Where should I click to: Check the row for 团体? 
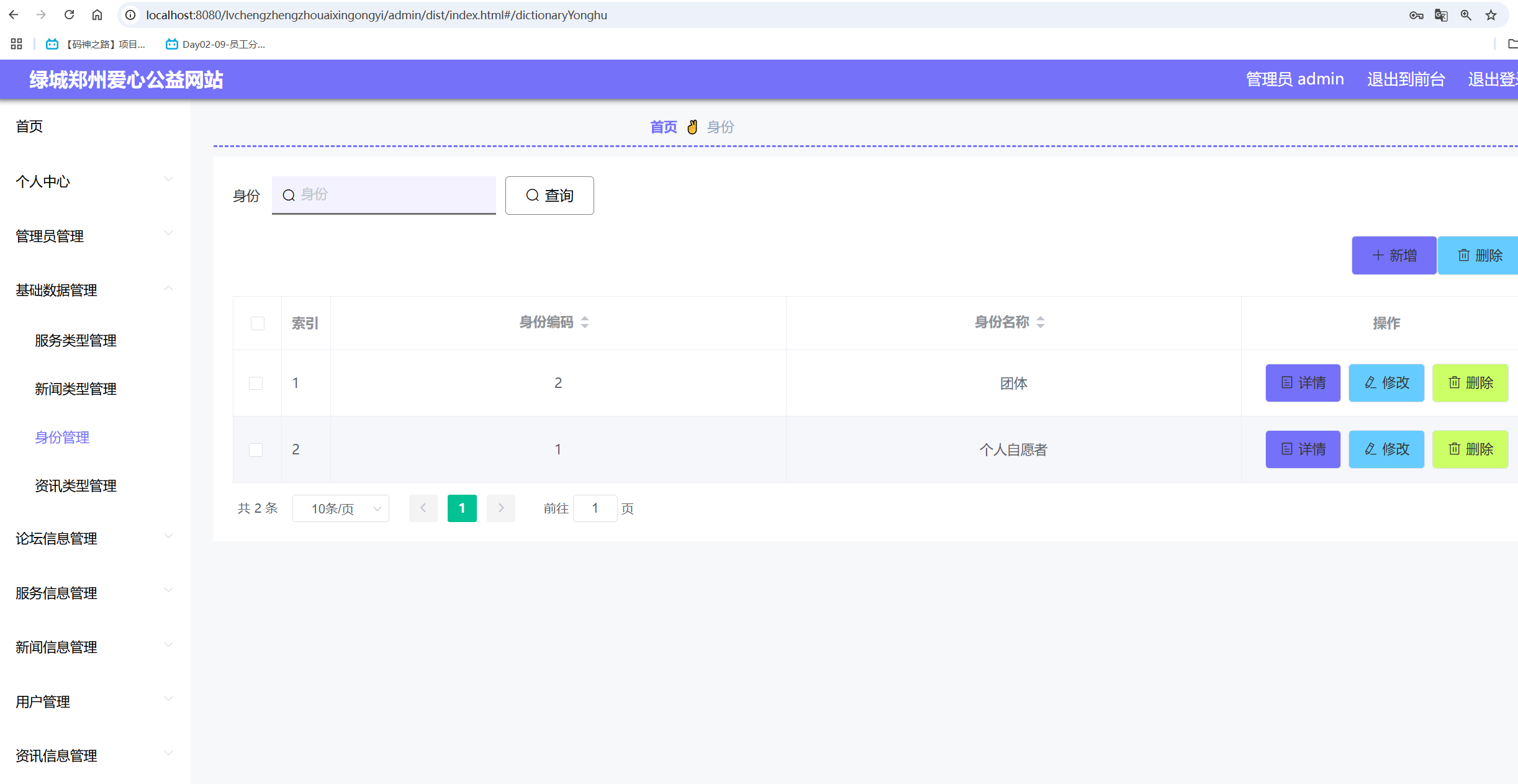point(256,383)
